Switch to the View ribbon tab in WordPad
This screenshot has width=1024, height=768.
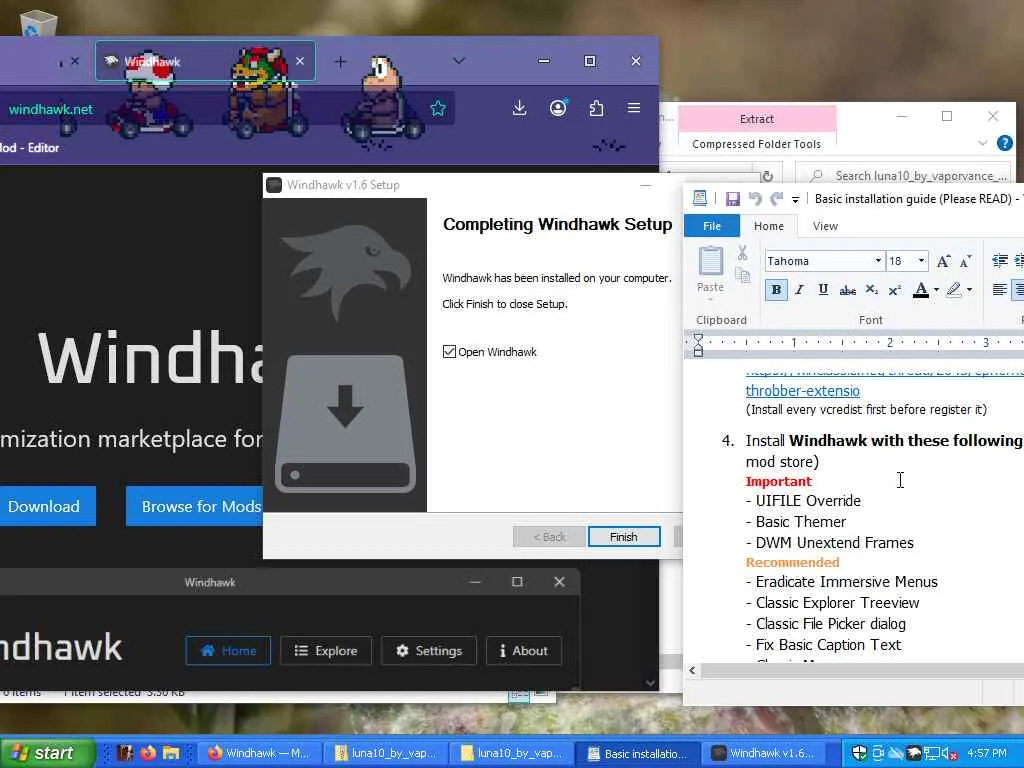pyautogui.click(x=825, y=226)
